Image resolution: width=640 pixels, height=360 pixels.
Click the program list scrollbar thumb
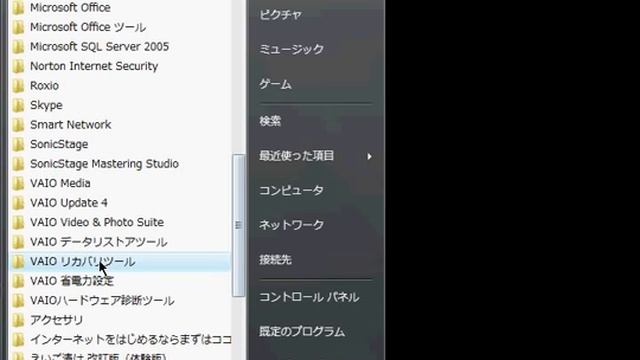[x=238, y=225]
